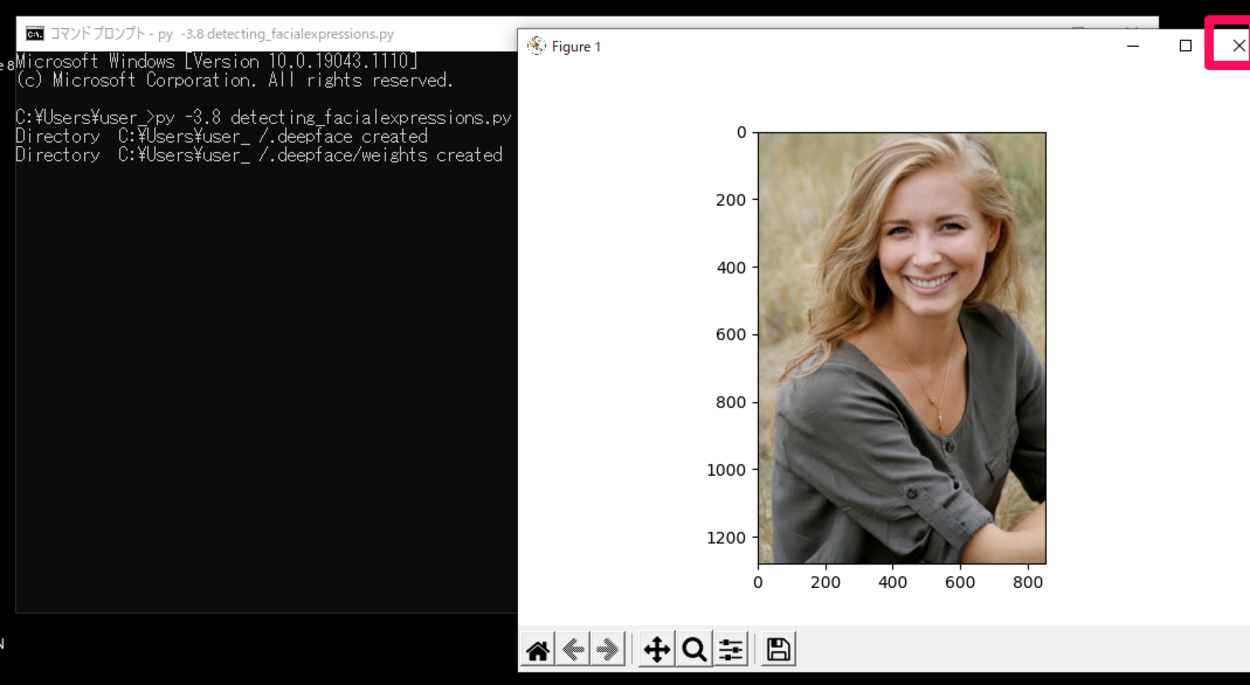Click the smiling woman photo in the plot
The image size is (1250, 685).
(901, 348)
